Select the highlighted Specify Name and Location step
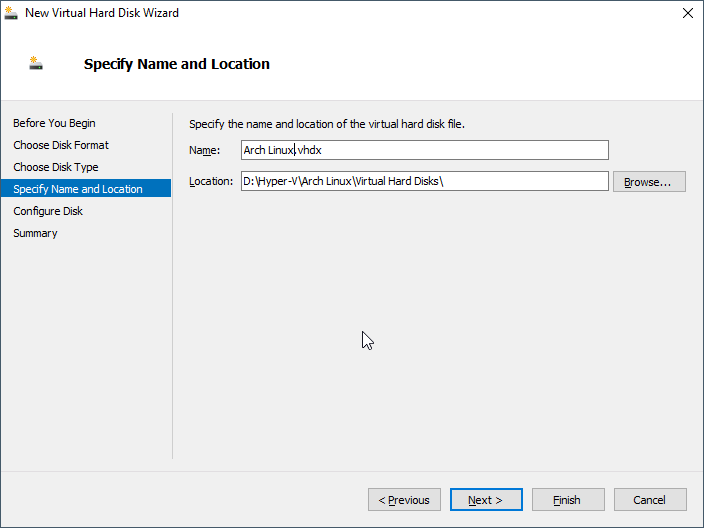The image size is (704, 528). [78, 189]
